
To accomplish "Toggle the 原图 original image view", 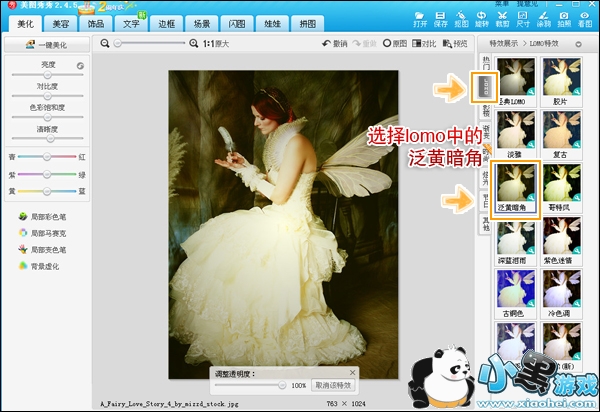I will (395, 44).
